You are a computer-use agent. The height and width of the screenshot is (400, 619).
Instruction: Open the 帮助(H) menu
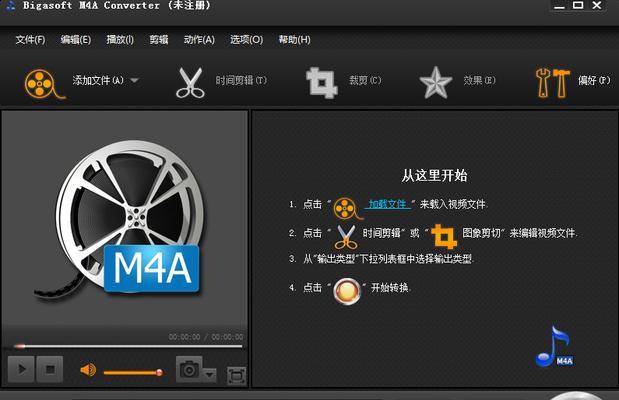click(x=294, y=39)
